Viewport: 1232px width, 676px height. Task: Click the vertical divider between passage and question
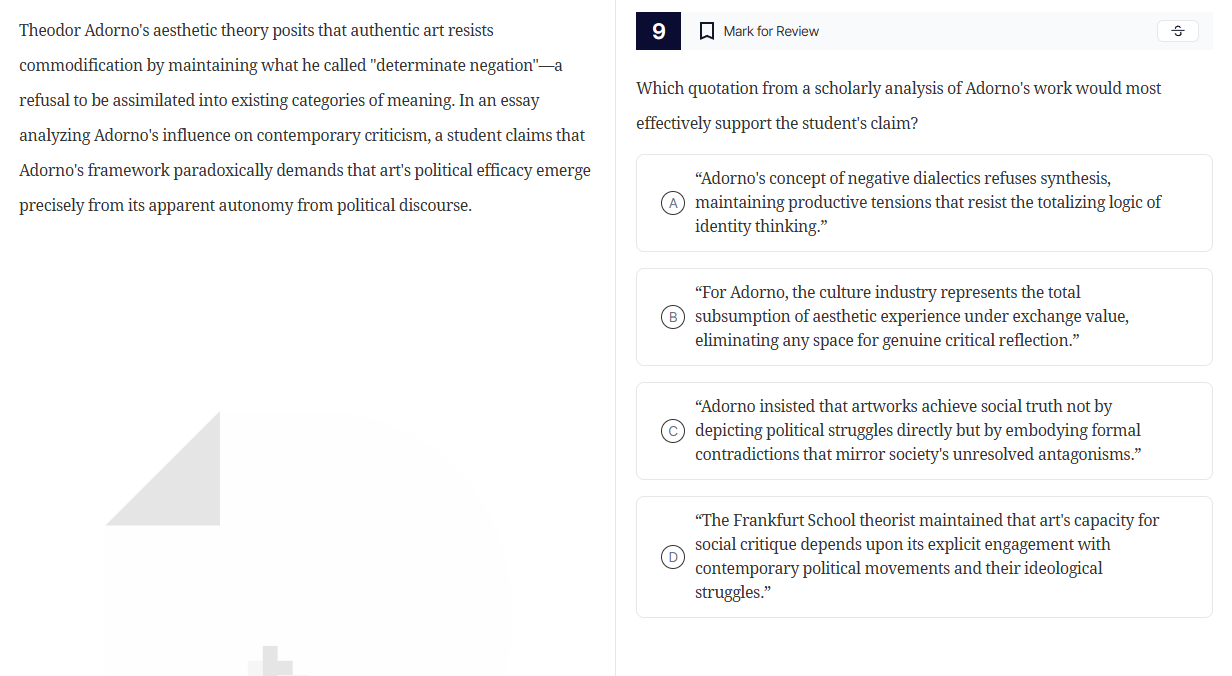point(615,338)
